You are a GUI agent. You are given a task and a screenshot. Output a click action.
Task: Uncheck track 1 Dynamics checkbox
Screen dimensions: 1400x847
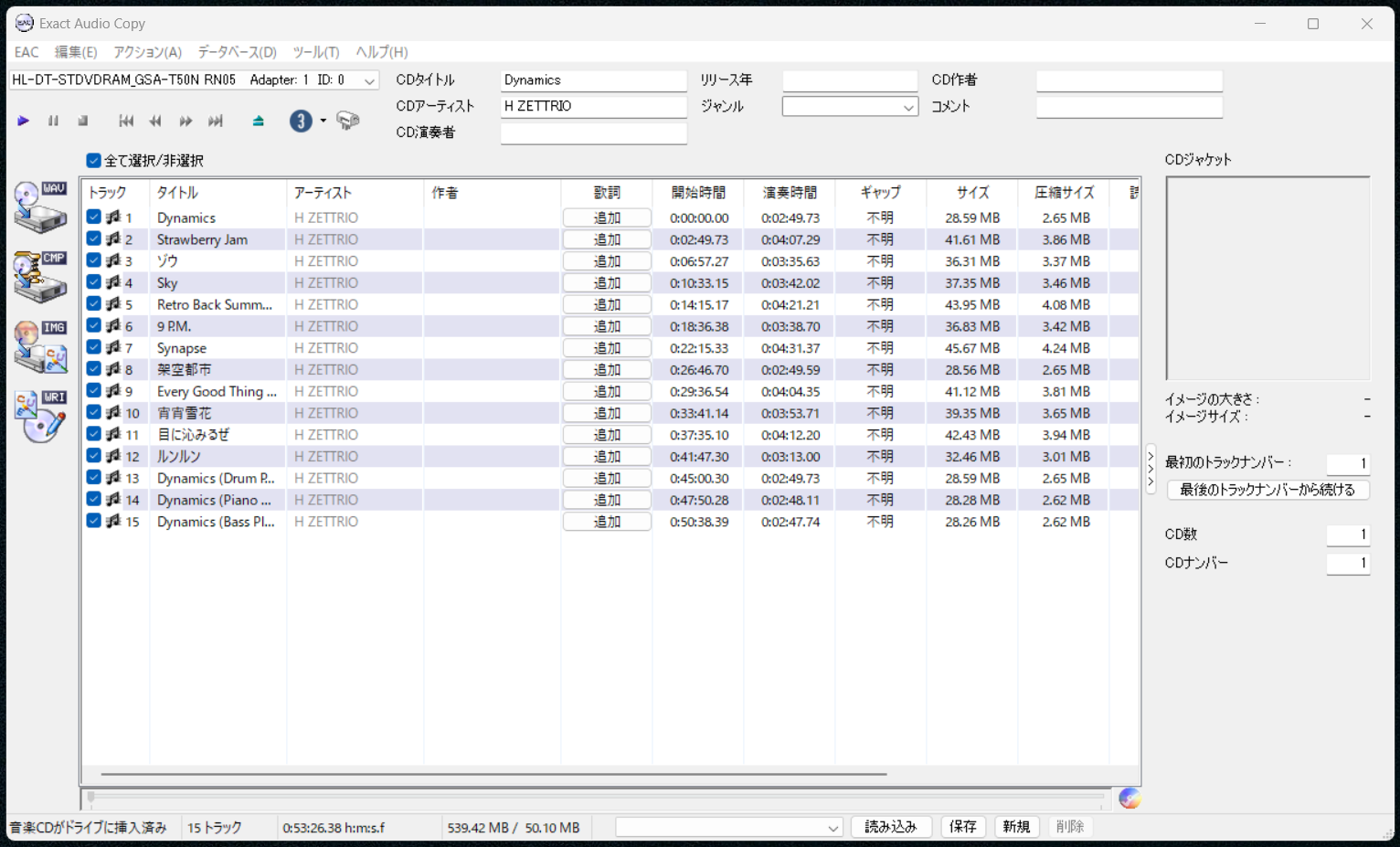tap(94, 217)
